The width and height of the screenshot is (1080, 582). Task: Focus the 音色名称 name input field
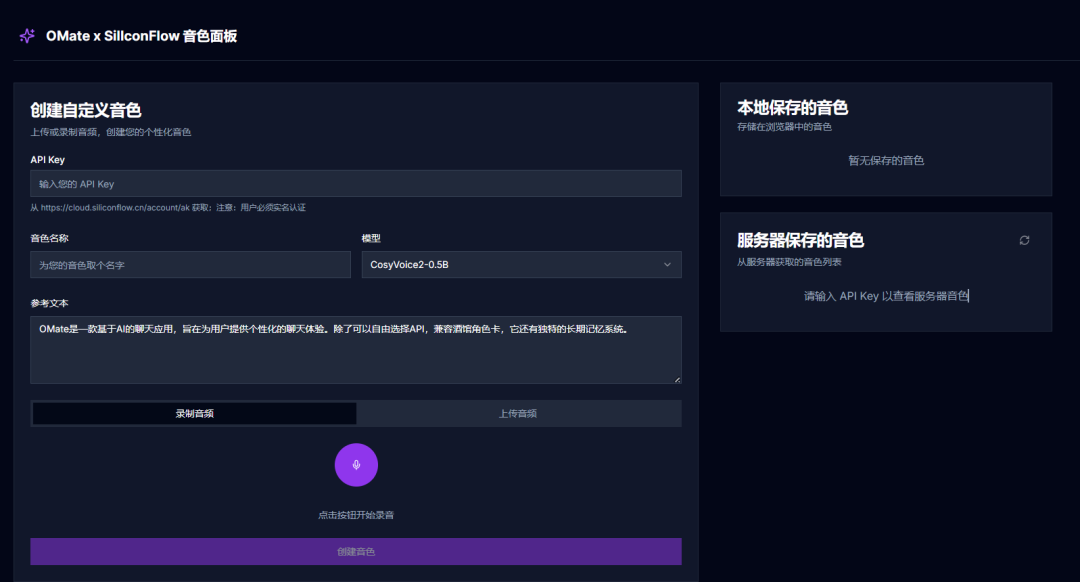(x=190, y=264)
